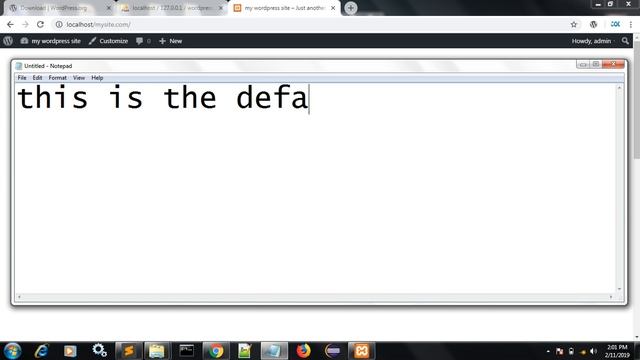Click the volume speaker tray icon
This screenshot has height=360, width=640.
click(593, 351)
